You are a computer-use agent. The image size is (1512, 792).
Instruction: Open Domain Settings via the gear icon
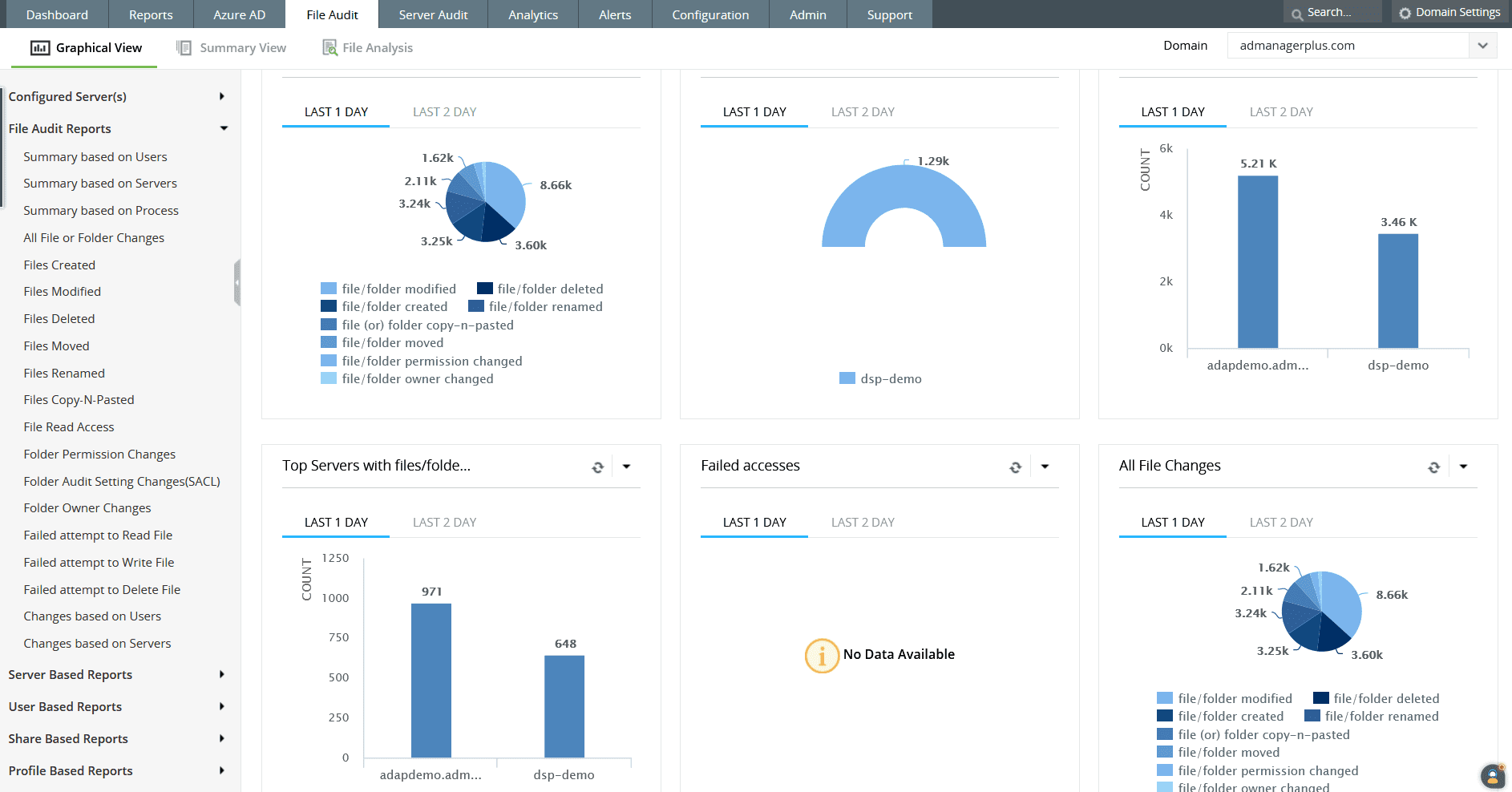point(1404,12)
